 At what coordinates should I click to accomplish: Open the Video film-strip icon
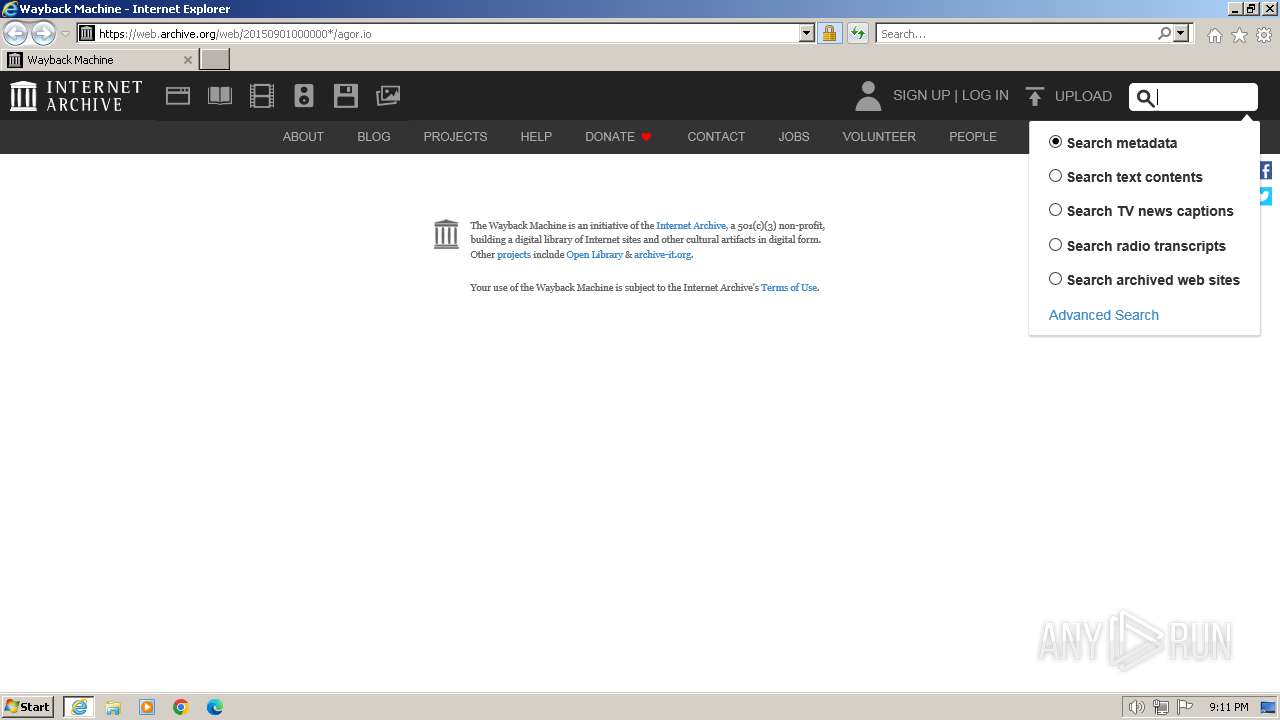[x=262, y=96]
